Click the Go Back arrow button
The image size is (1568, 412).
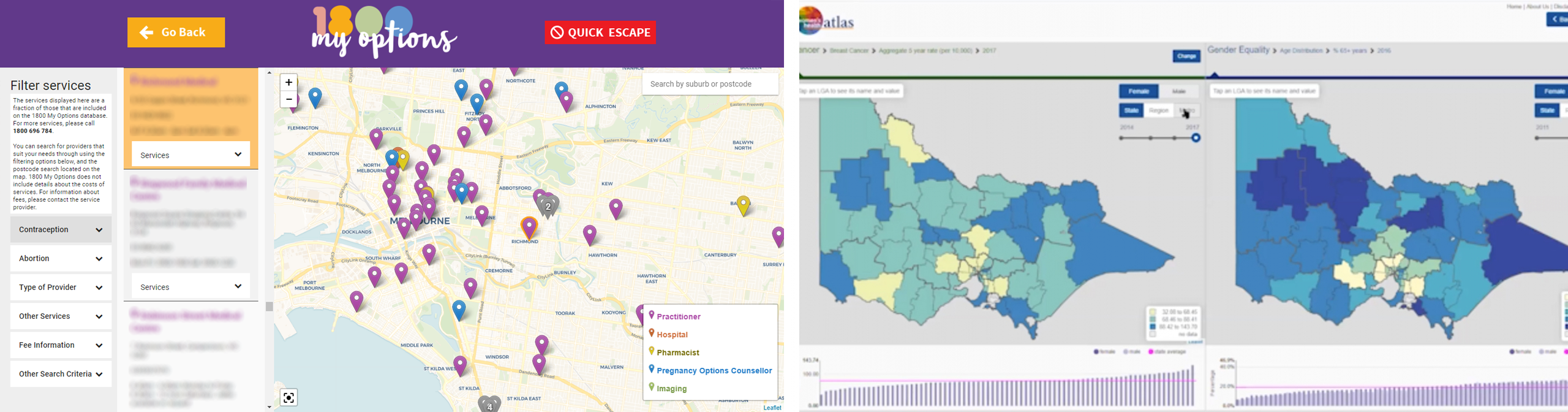[x=176, y=32]
